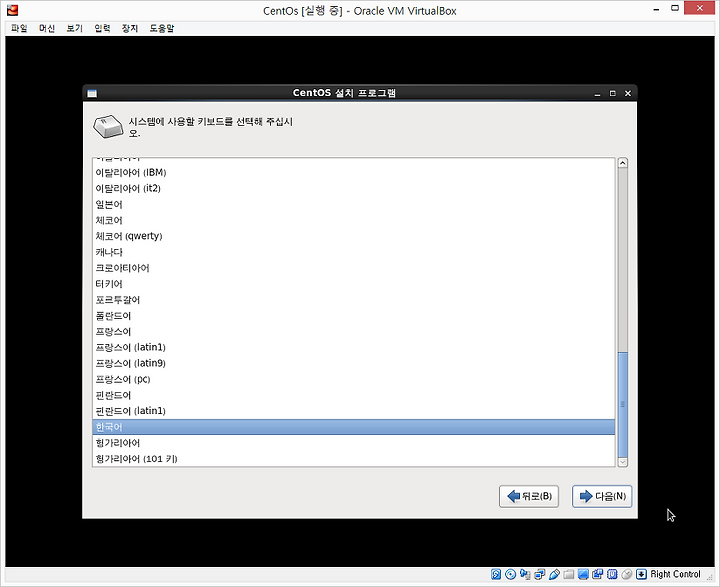Select 이탈리아어 (IBM) keyboard

click(x=354, y=173)
